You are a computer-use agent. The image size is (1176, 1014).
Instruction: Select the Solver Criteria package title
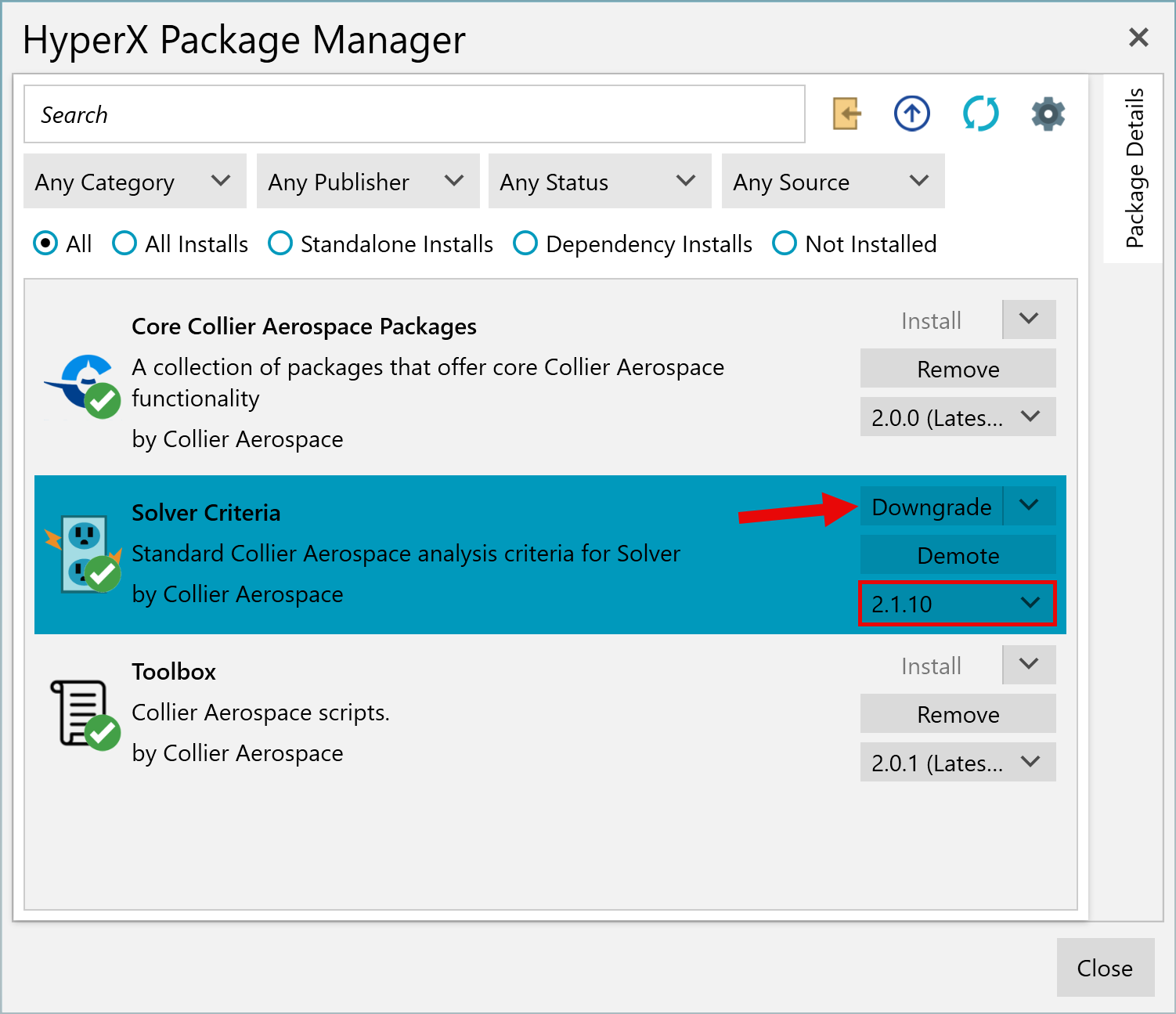pos(206,512)
